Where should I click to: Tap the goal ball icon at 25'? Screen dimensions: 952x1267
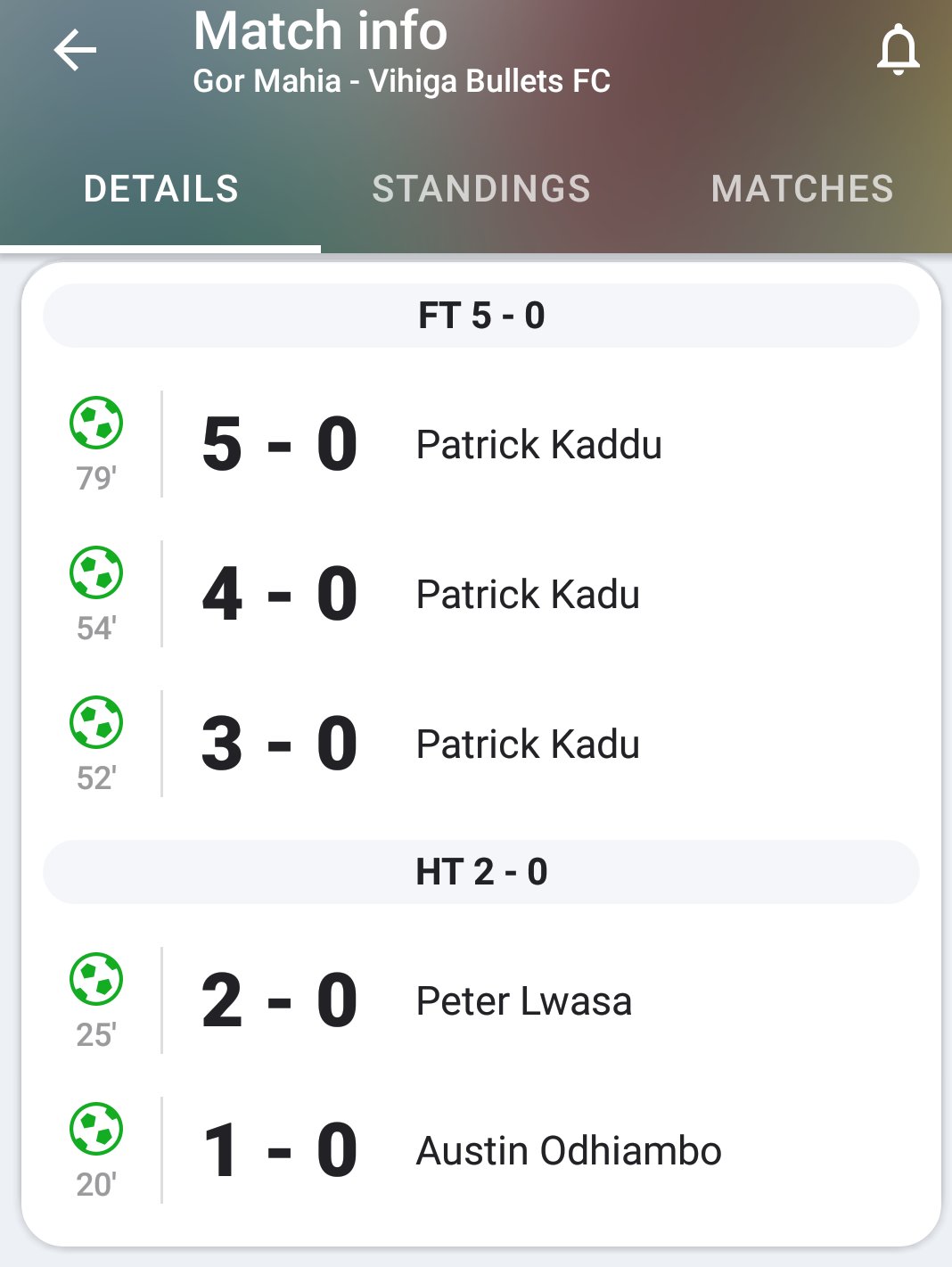click(x=96, y=979)
